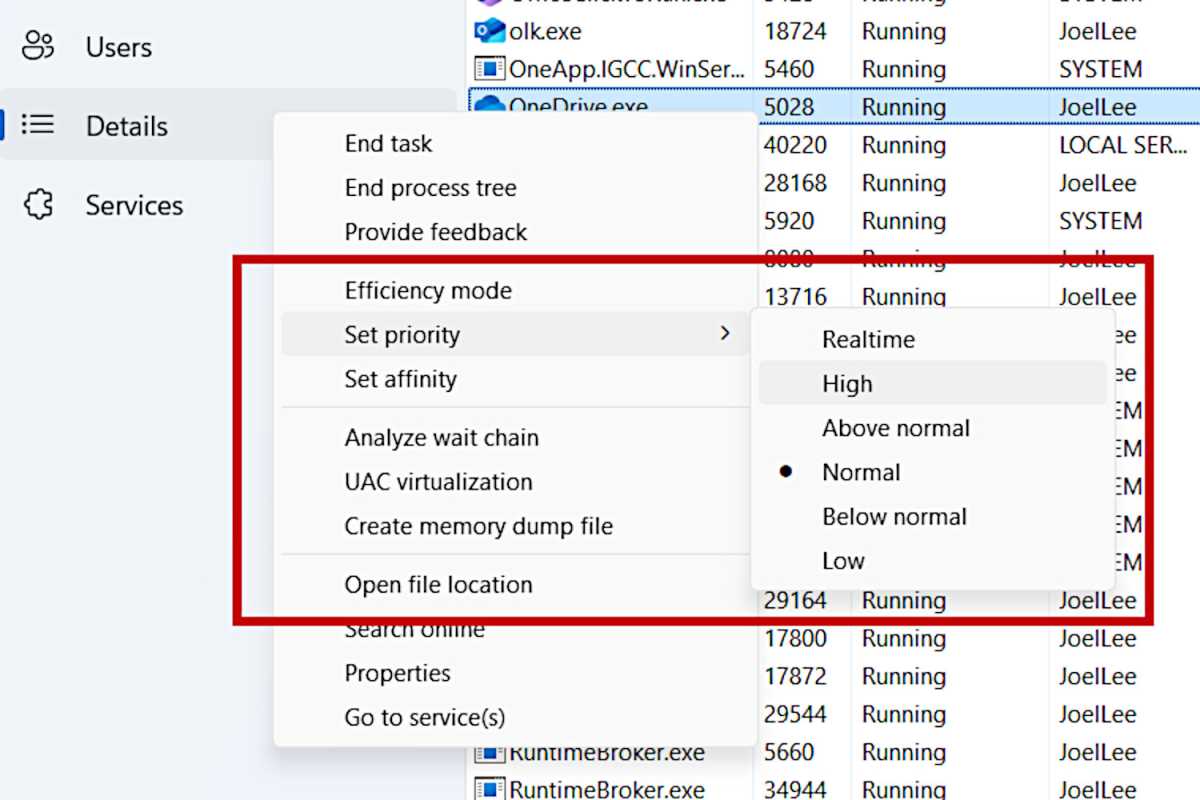Click PID 13716 cell
This screenshot has height=800, width=1200.
coord(795,296)
